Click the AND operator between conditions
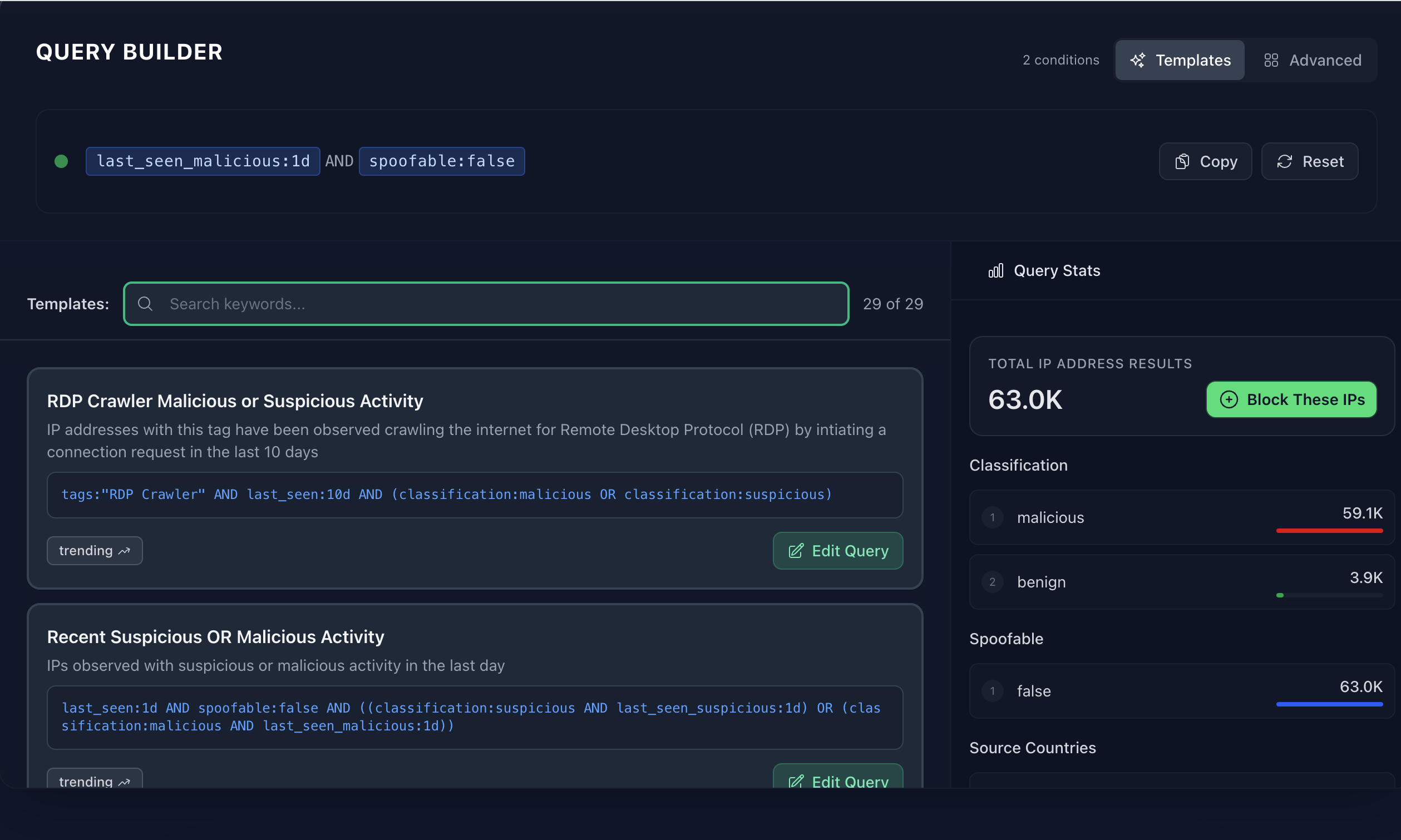 [x=339, y=161]
